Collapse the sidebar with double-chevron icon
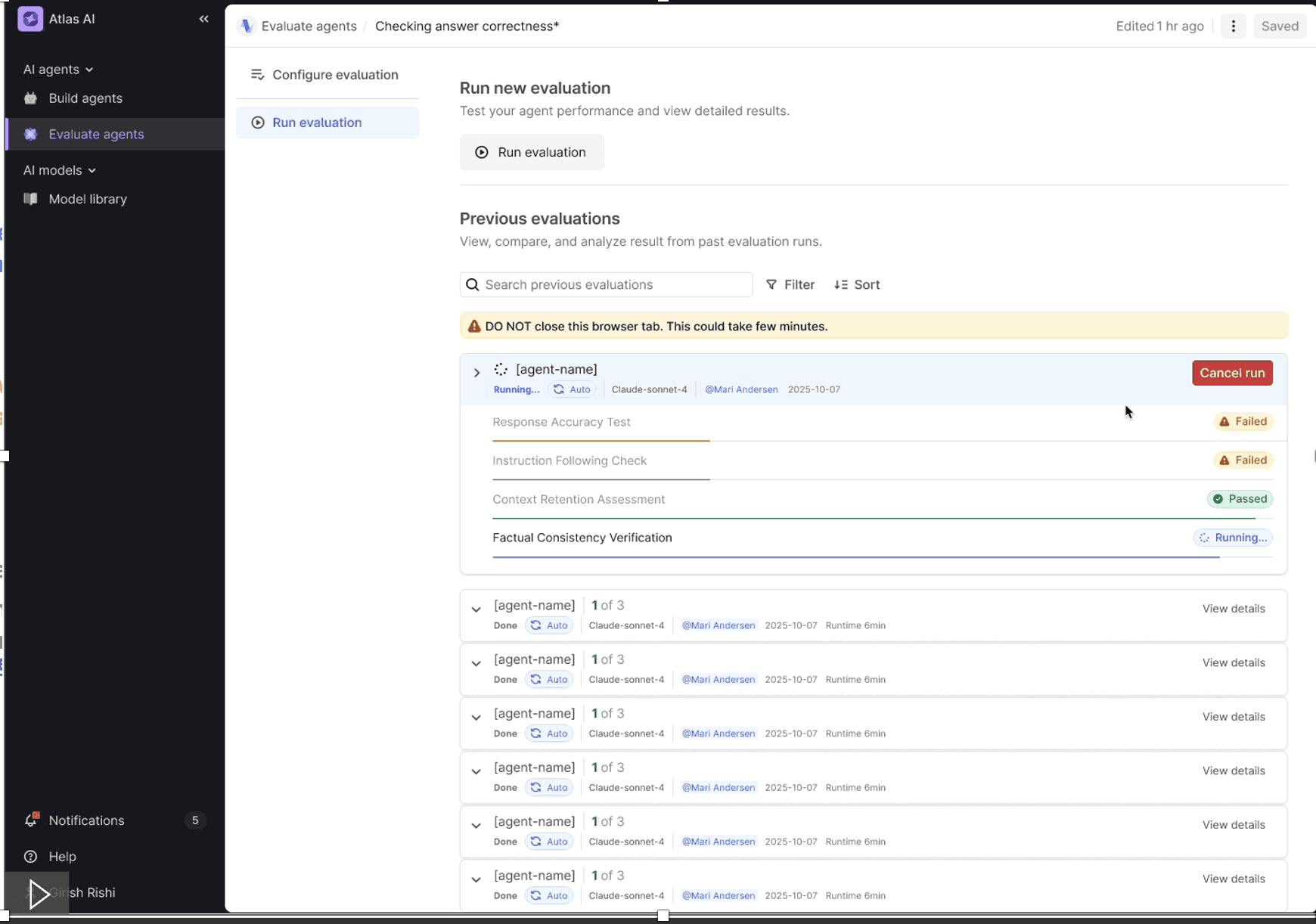This screenshot has width=1316, height=924. click(x=203, y=19)
